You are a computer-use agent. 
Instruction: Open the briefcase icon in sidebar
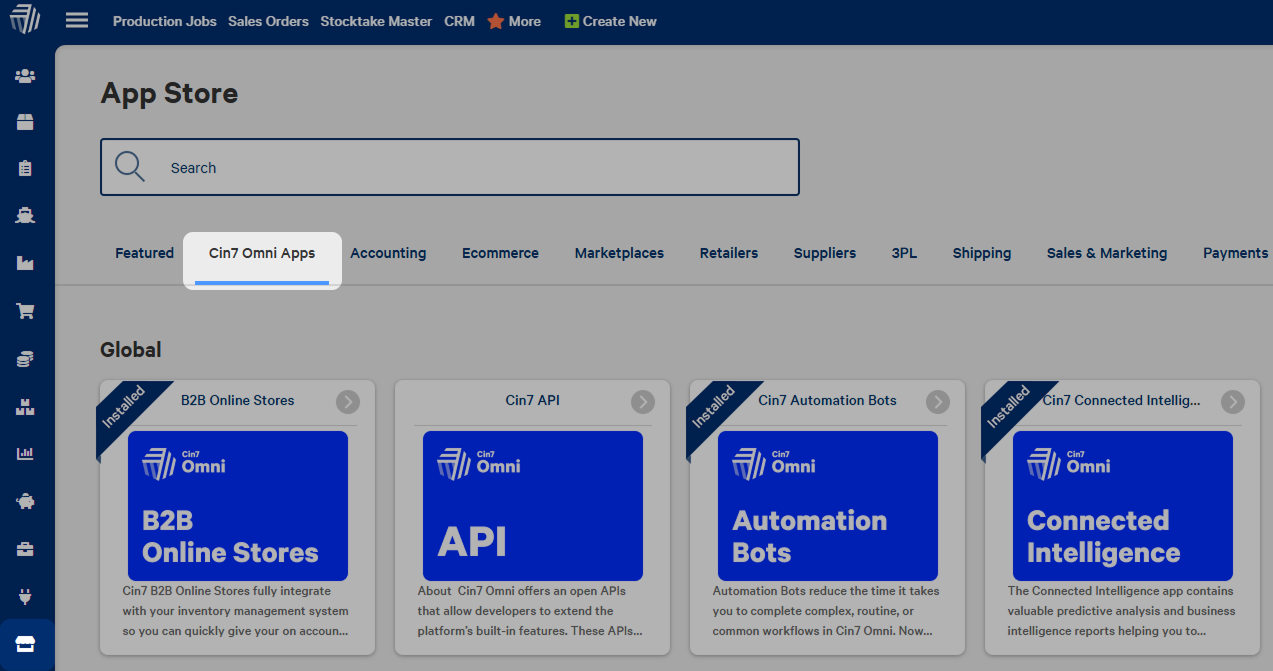point(26,549)
